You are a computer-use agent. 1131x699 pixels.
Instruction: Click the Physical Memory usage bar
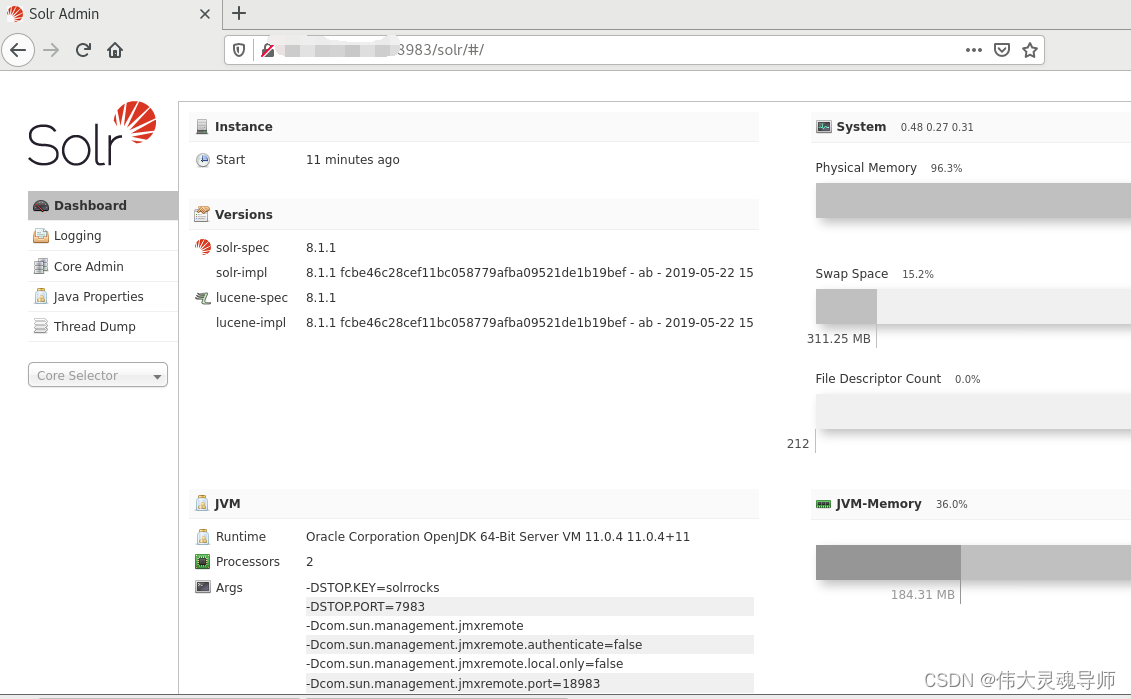[x=973, y=201]
